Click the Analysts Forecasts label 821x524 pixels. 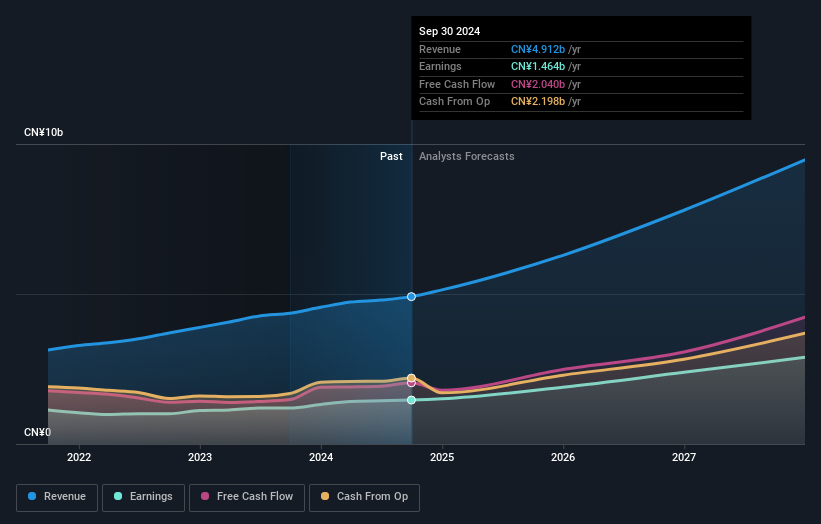[x=467, y=156]
